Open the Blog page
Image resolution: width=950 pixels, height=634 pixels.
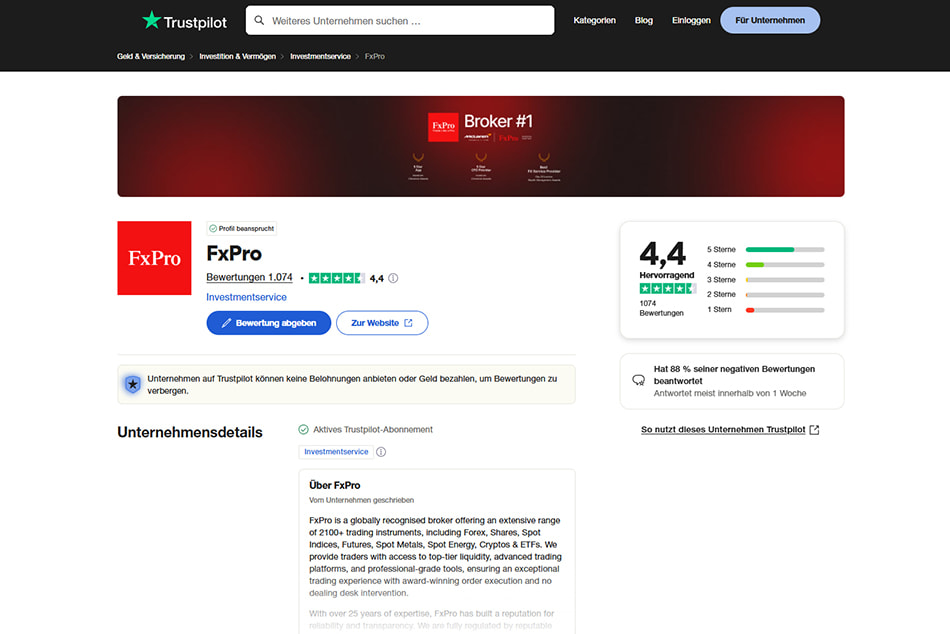click(643, 21)
